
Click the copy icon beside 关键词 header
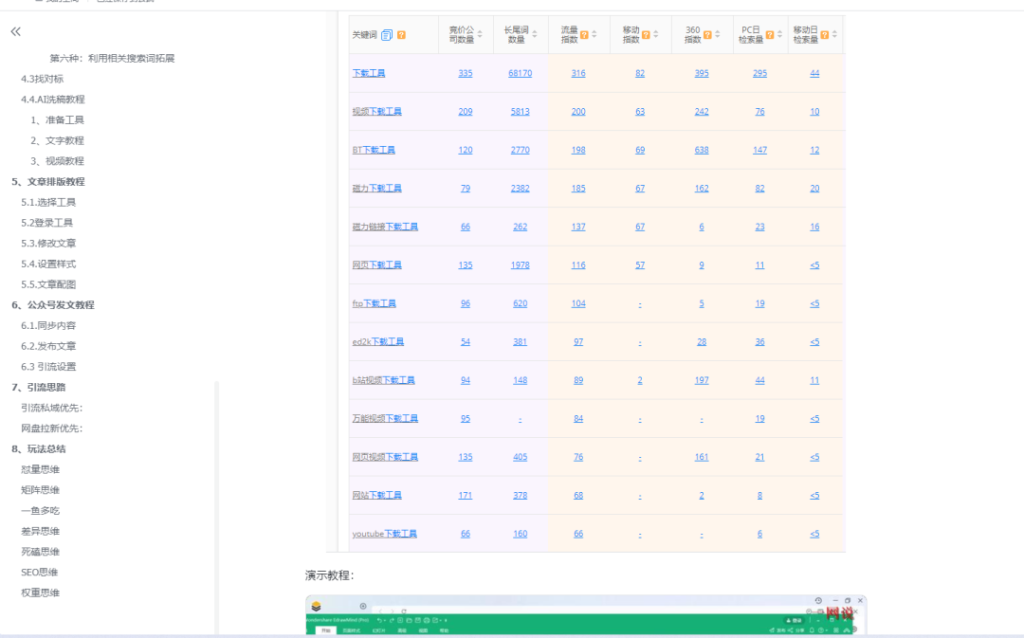point(387,35)
